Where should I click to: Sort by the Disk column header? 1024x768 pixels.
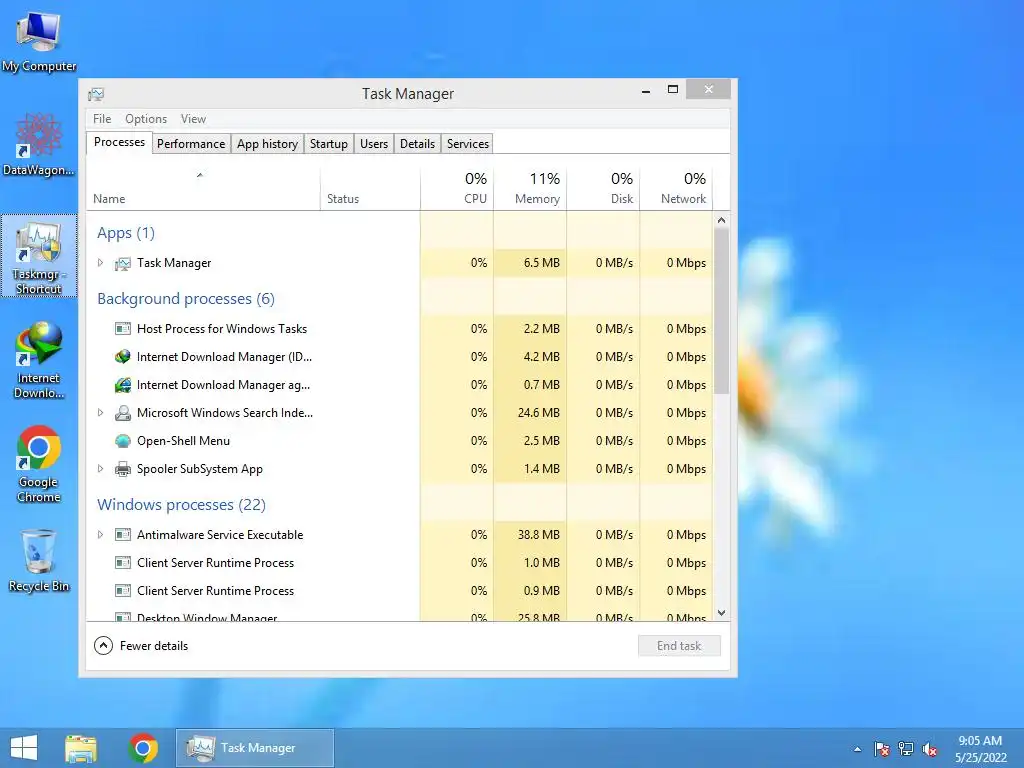pos(603,189)
